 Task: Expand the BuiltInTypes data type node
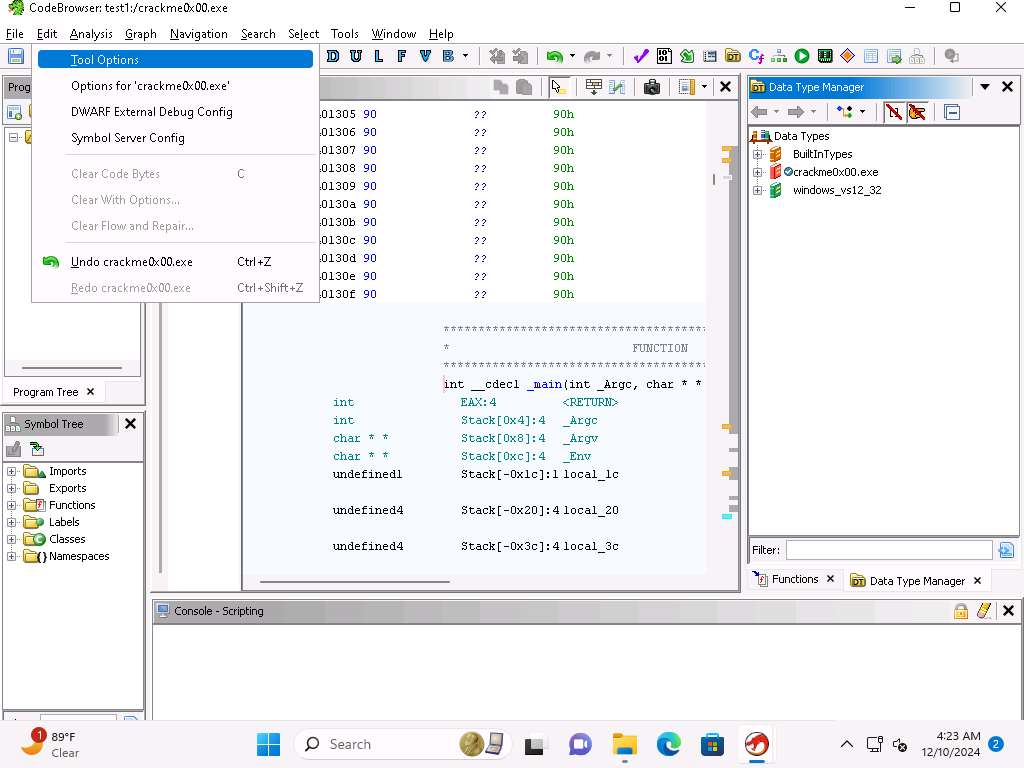757,154
